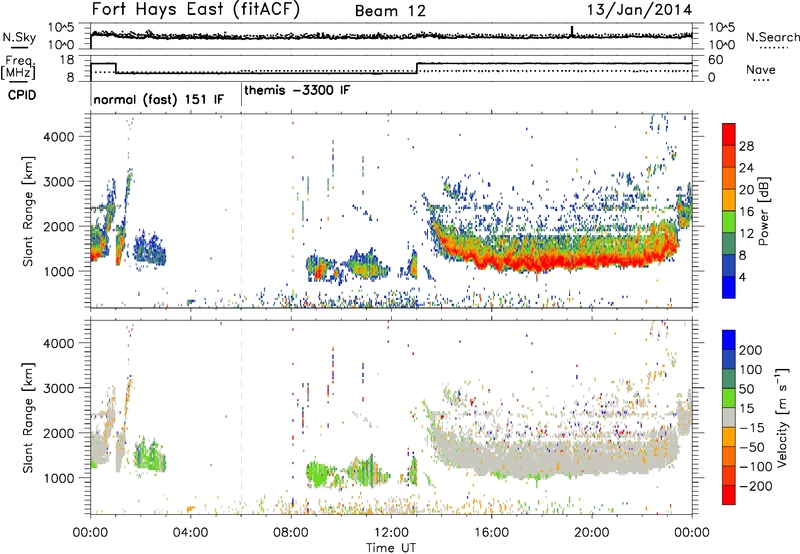The image size is (800, 554).
Task: Click the title 'Fort Hays East (fitACF)'
Action: [x=195, y=9]
